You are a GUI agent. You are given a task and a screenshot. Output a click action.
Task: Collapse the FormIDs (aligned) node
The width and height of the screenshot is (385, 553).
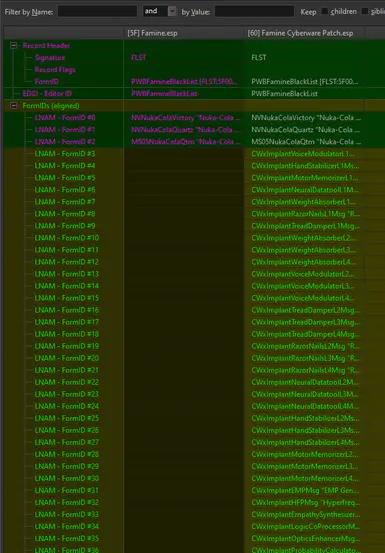[13, 105]
